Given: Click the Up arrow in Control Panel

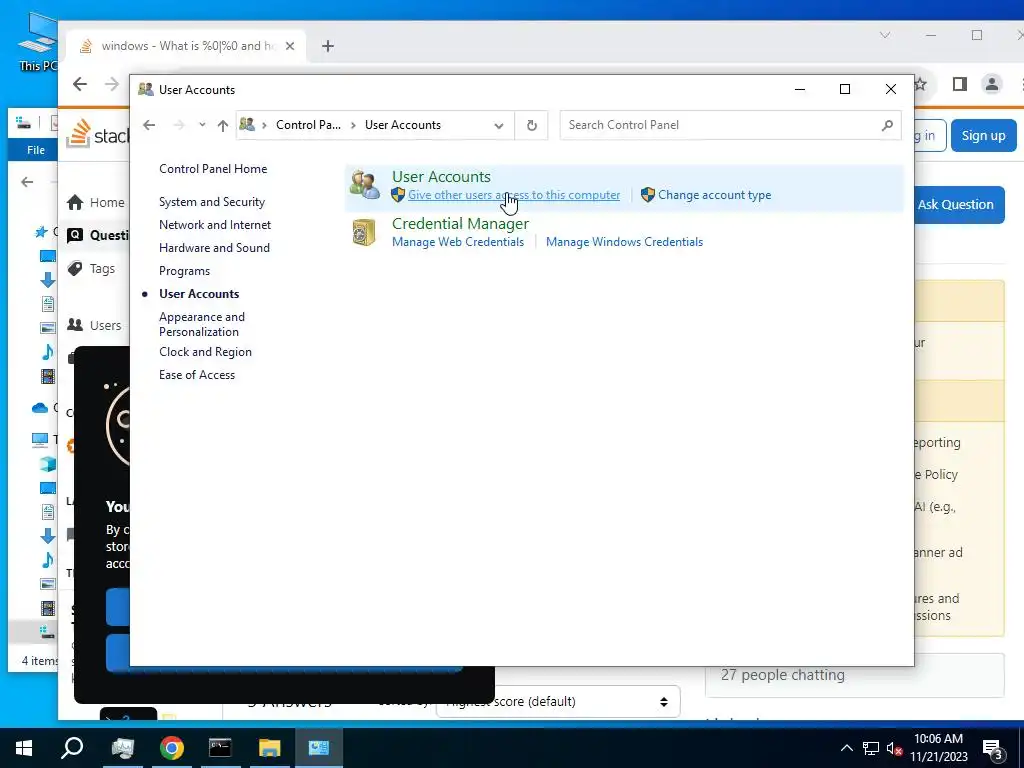Looking at the screenshot, I should pos(223,125).
